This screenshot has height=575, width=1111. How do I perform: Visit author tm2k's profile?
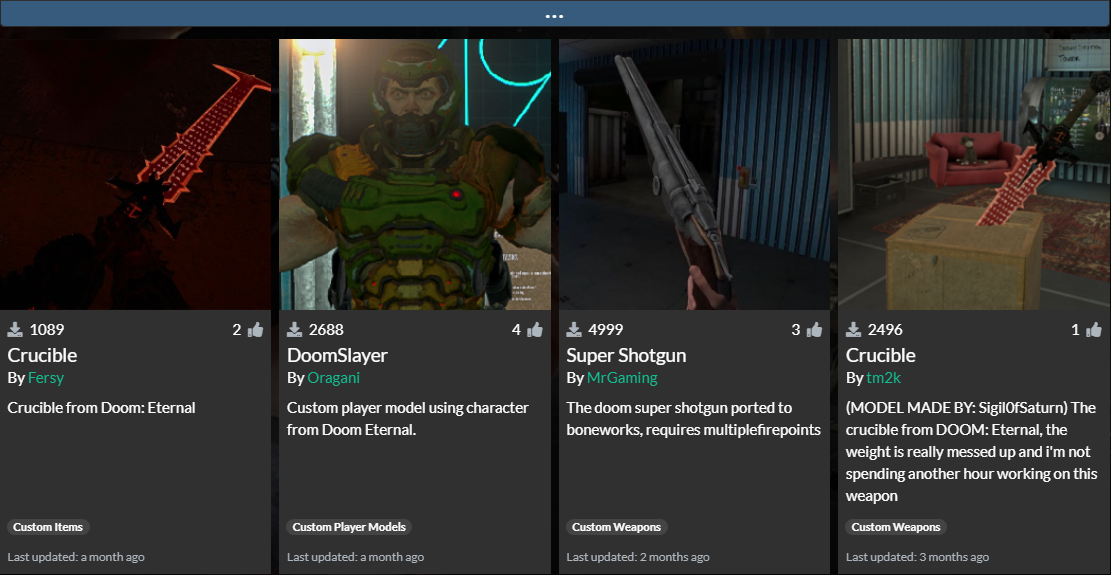pos(884,378)
